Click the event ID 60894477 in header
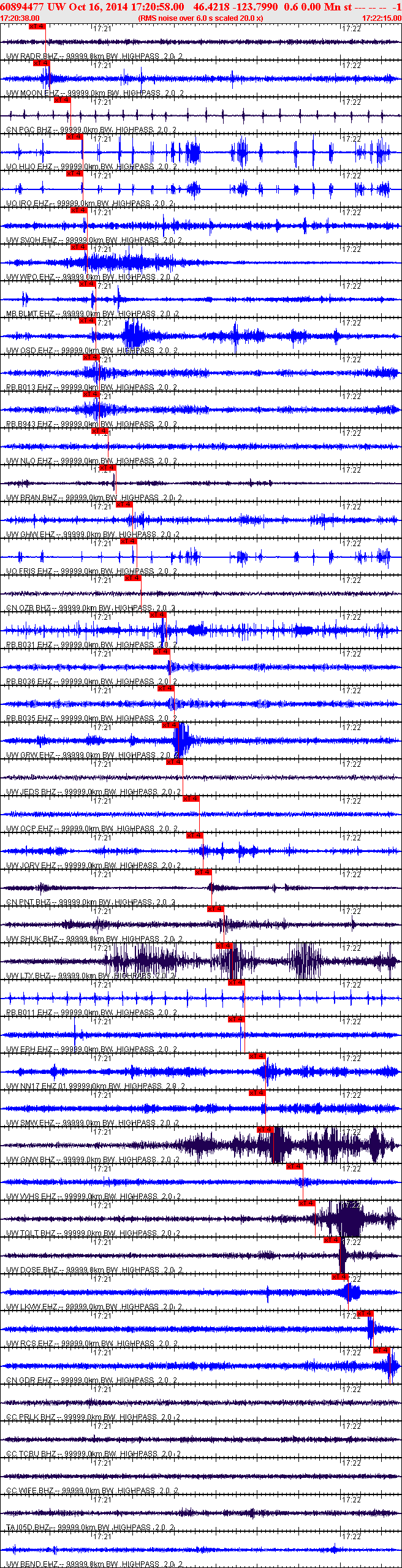 click(22, 7)
